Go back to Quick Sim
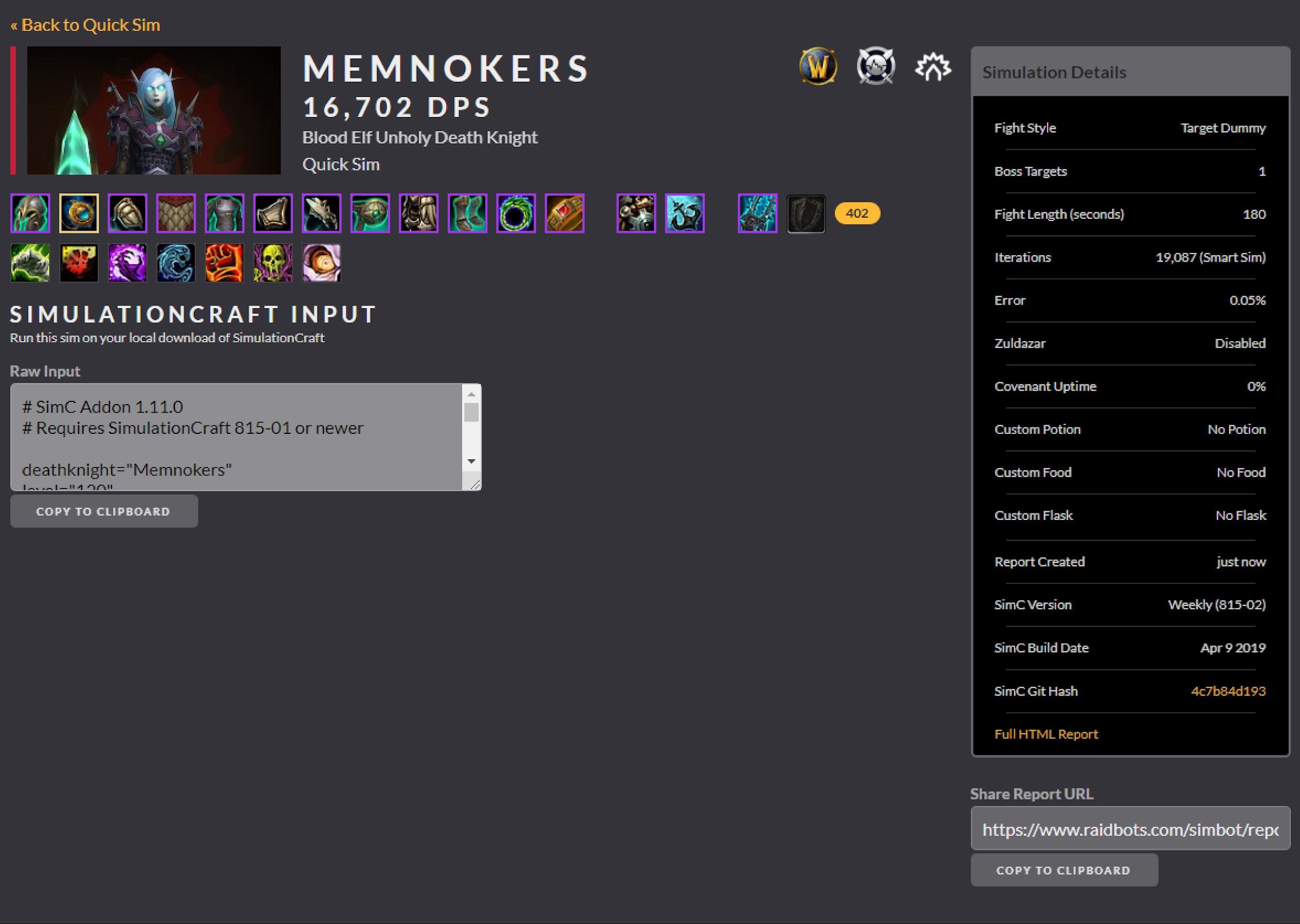Viewport: 1300px width, 924px height. (86, 25)
